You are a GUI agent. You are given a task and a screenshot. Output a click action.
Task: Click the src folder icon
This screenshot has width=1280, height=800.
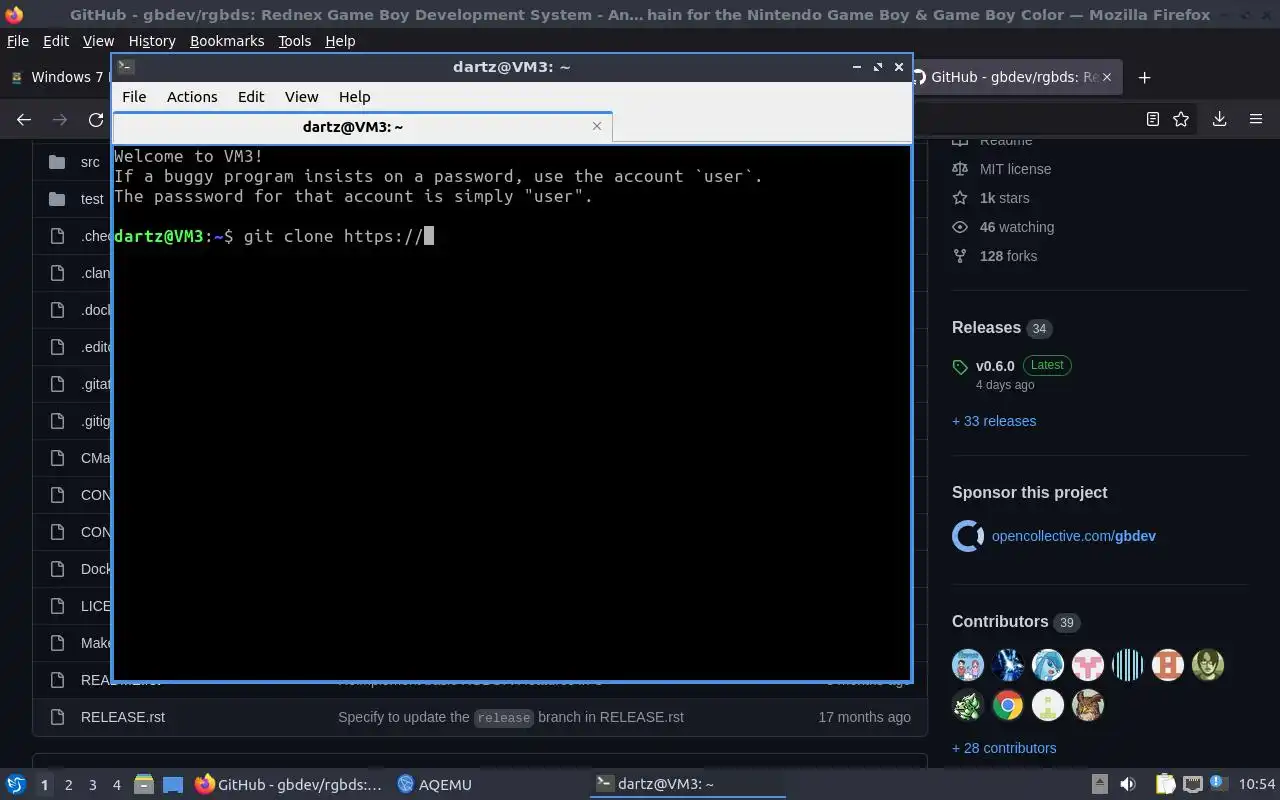[x=57, y=162]
